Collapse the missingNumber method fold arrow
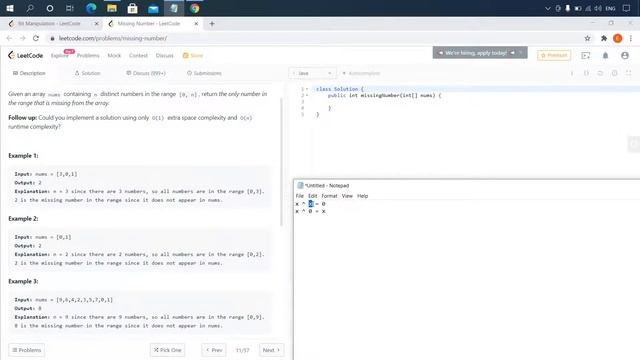 [x=307, y=96]
